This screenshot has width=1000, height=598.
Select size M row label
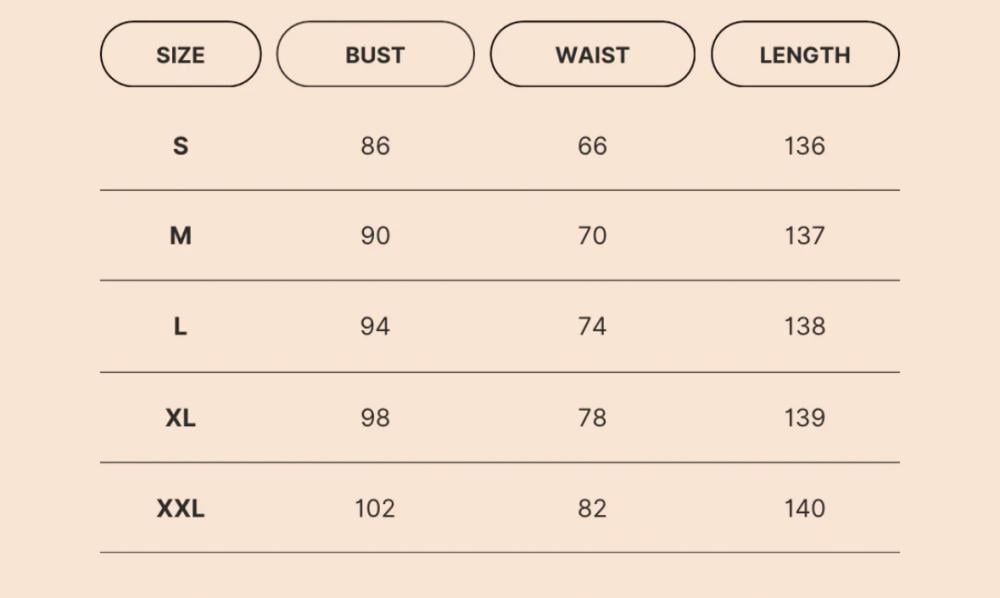click(180, 236)
